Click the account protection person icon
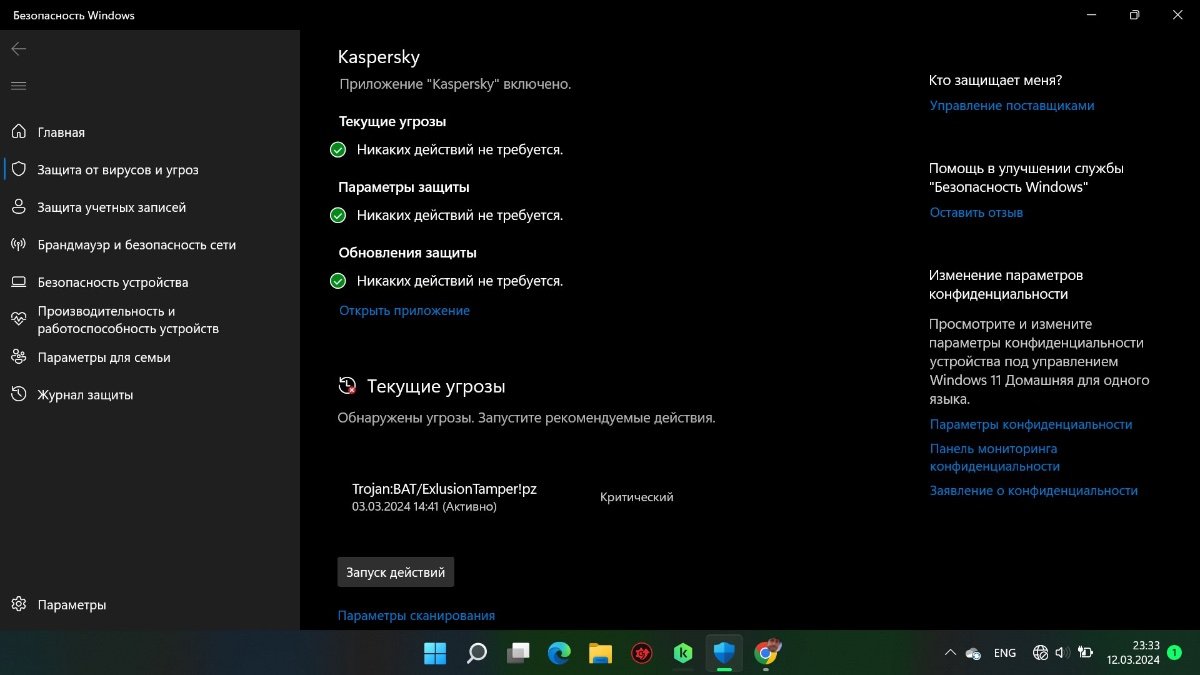The width and height of the screenshot is (1200, 675). pos(18,207)
